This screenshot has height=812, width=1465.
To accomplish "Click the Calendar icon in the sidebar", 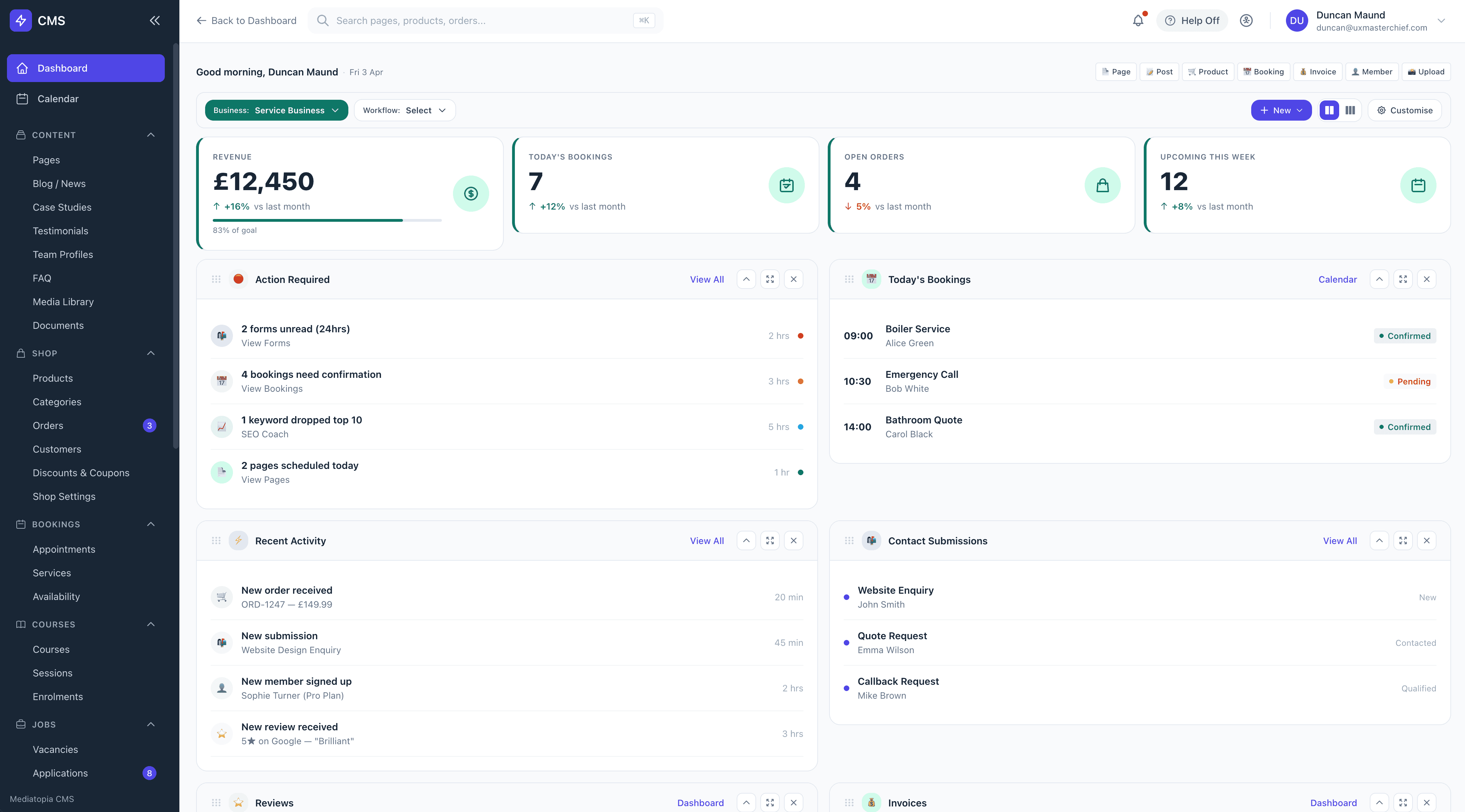I will [x=22, y=98].
